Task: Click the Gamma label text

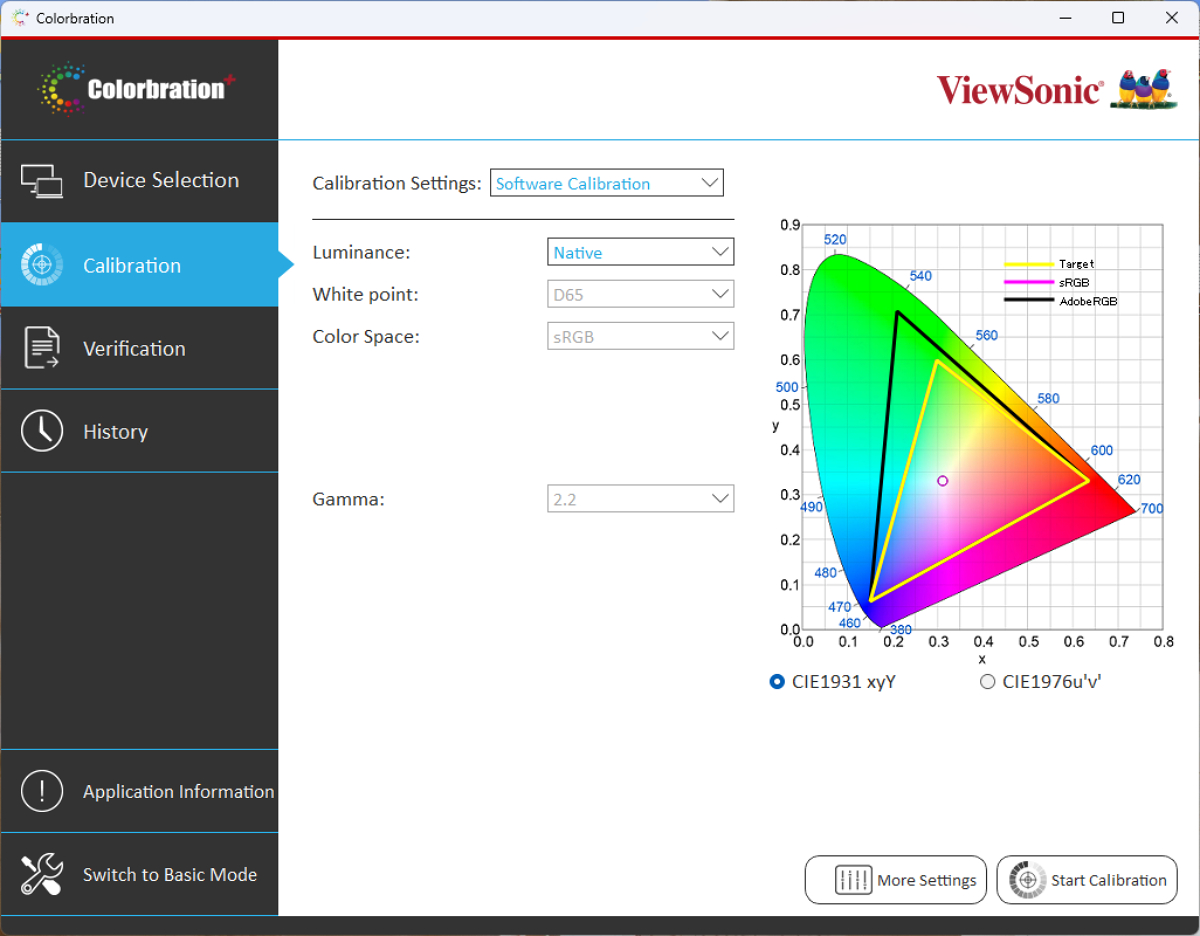Action: point(348,498)
